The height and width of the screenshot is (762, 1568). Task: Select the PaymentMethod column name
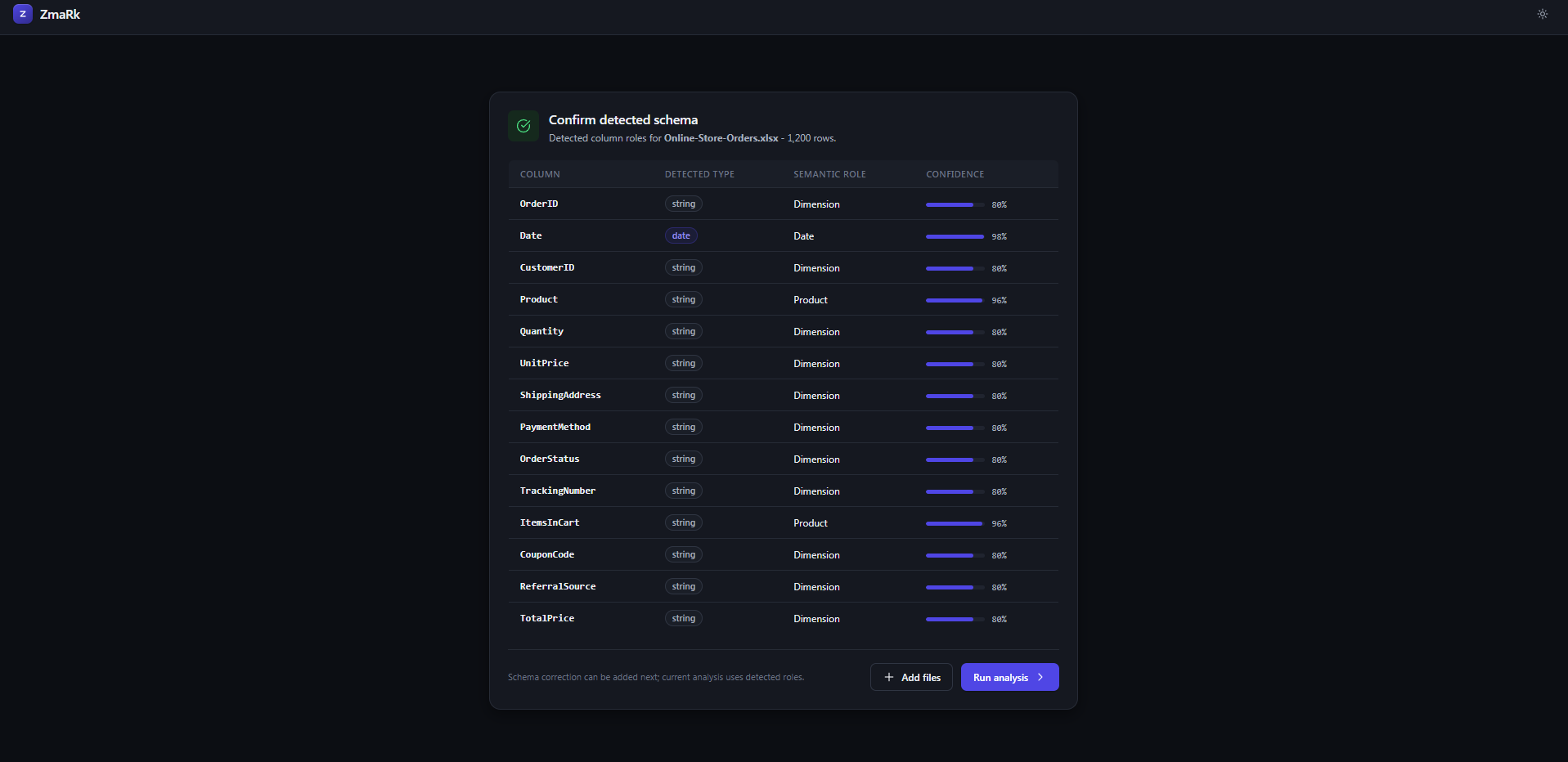click(x=555, y=427)
